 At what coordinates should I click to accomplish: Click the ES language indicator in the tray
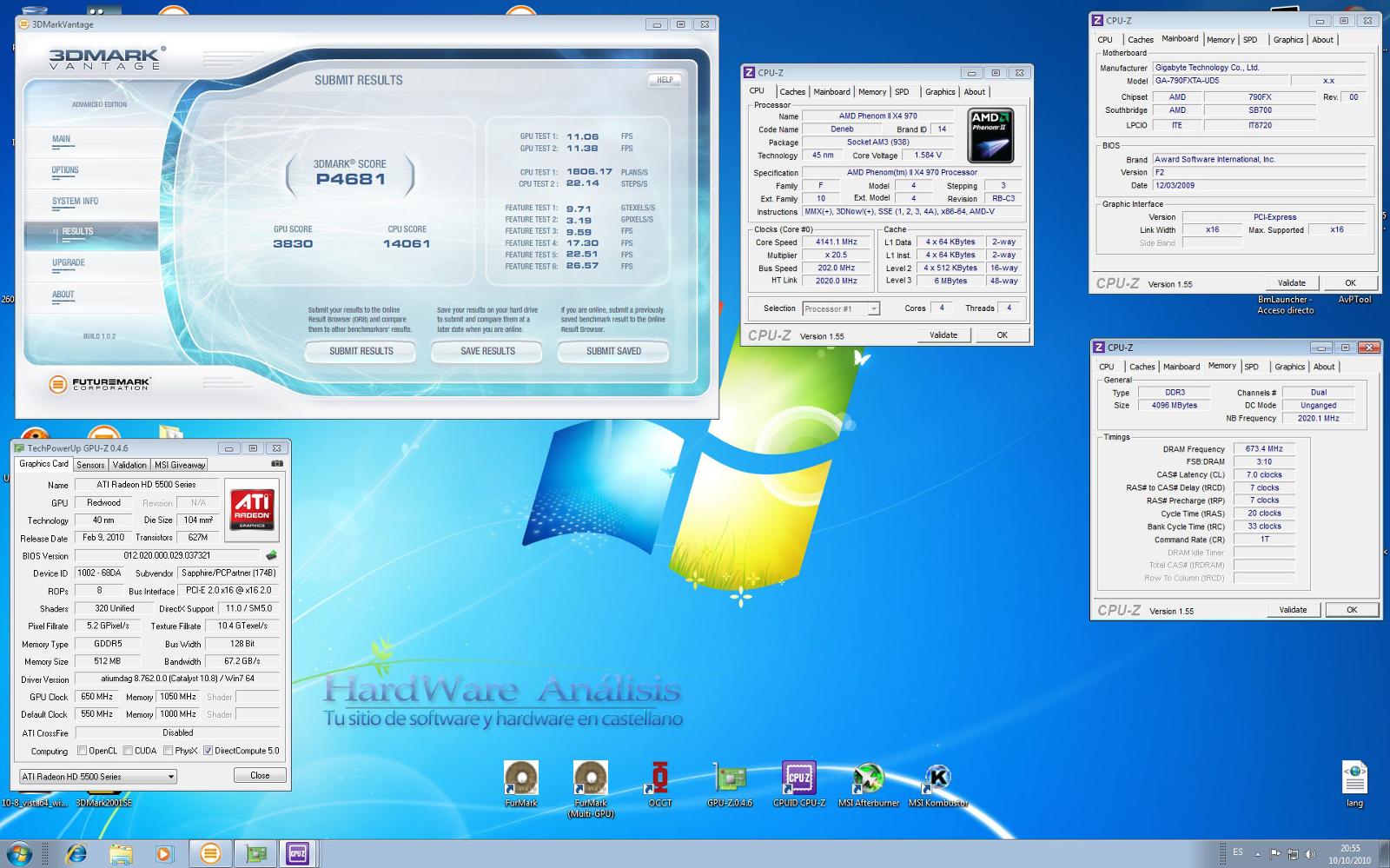(1238, 851)
